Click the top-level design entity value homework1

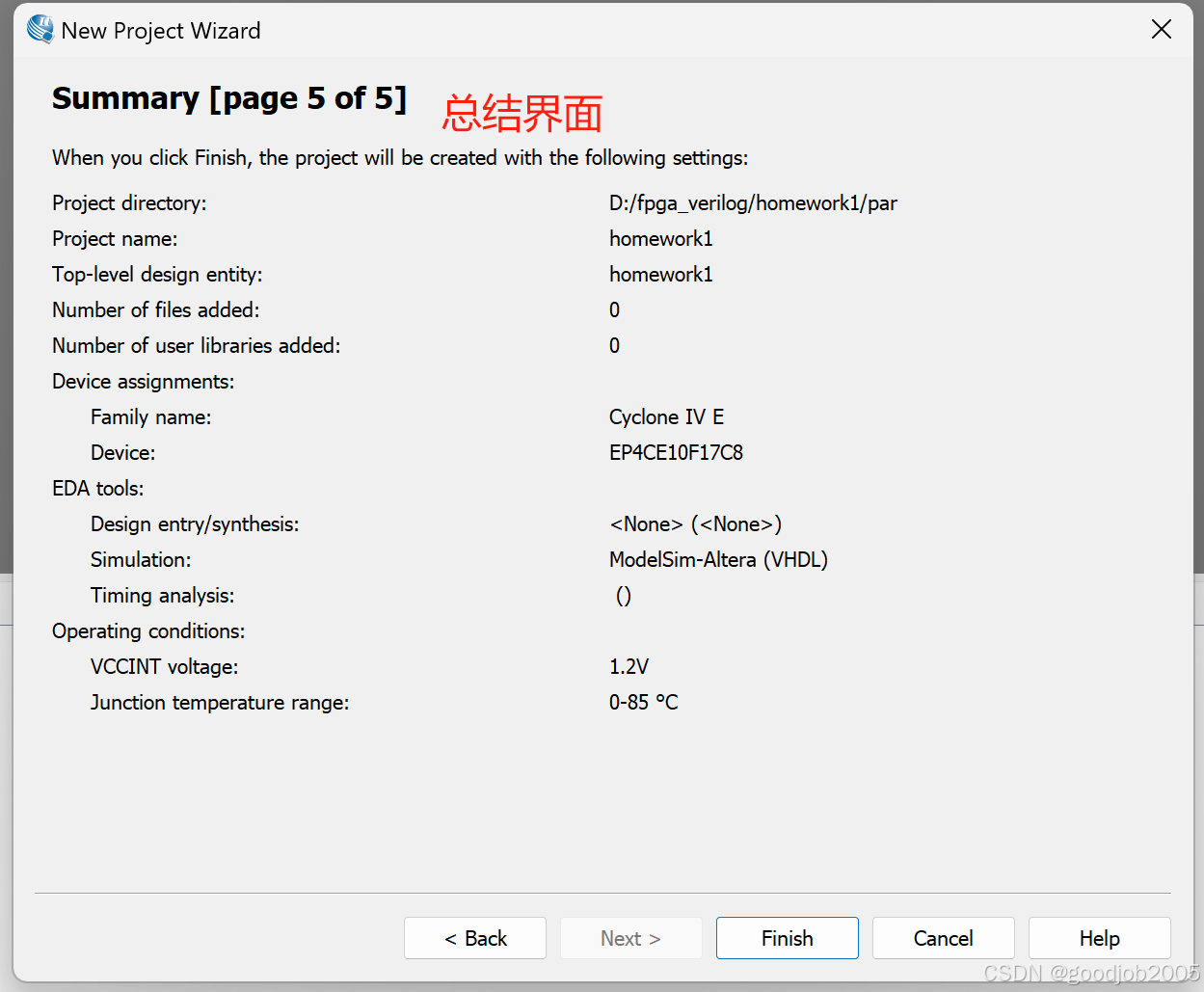click(661, 275)
